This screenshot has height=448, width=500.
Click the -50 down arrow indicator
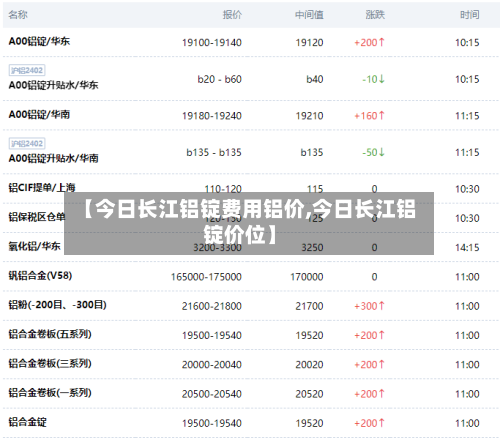374,153
